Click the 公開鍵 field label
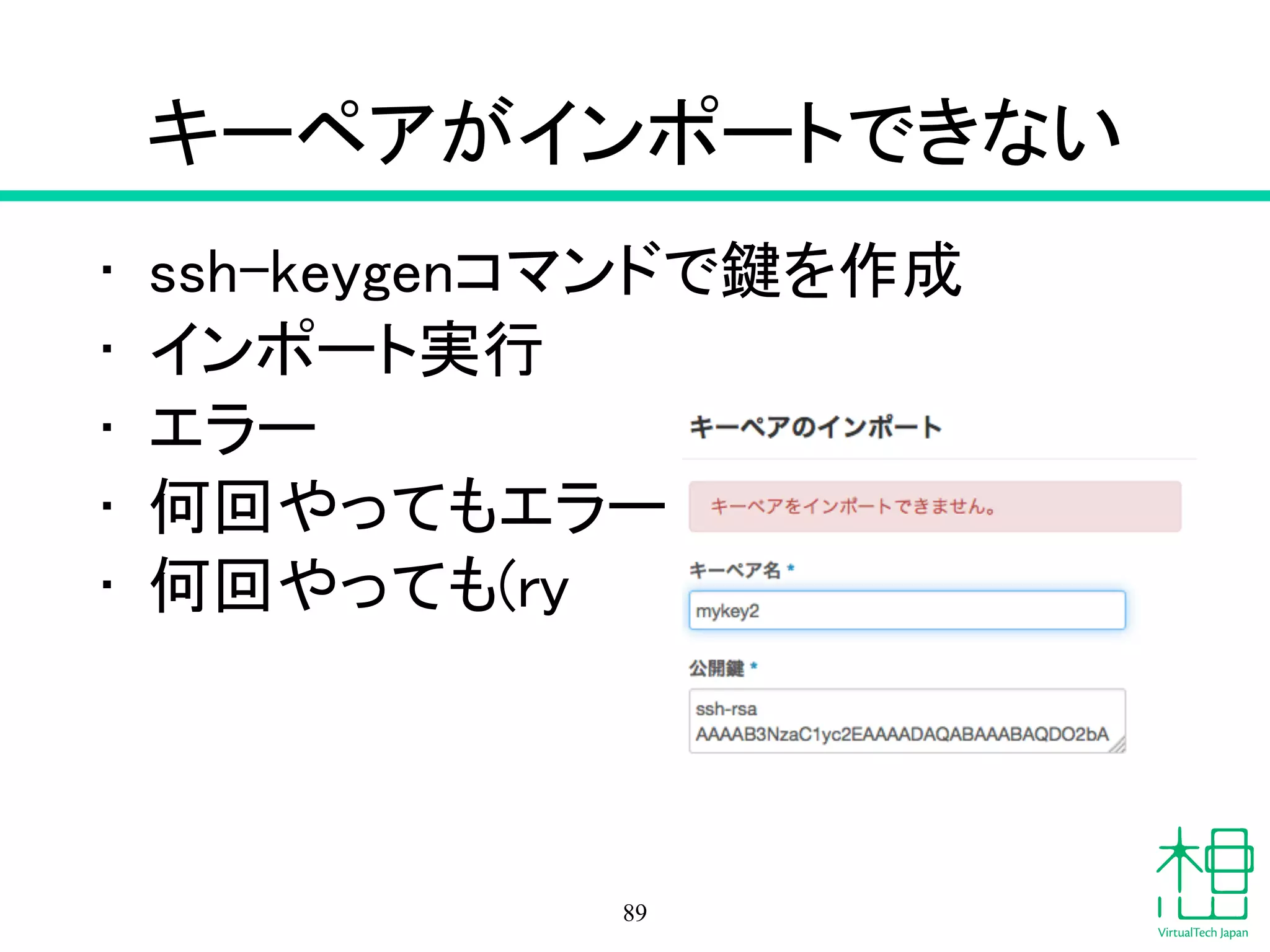The width and height of the screenshot is (1270, 952). click(723, 668)
